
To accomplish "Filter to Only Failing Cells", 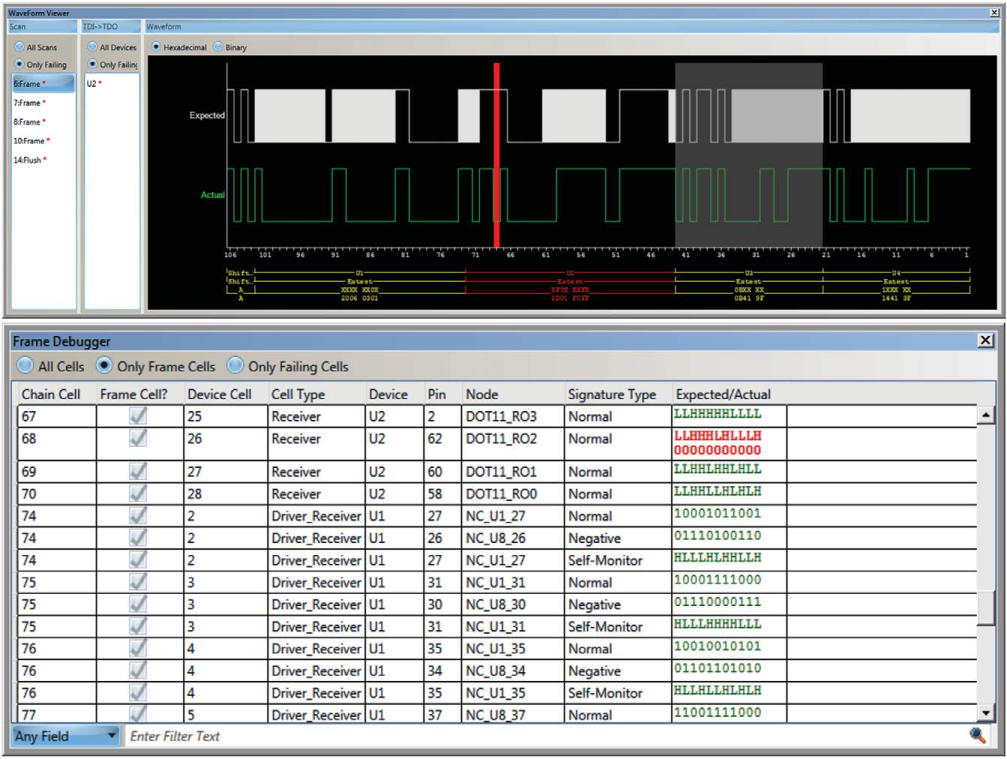I will [236, 366].
